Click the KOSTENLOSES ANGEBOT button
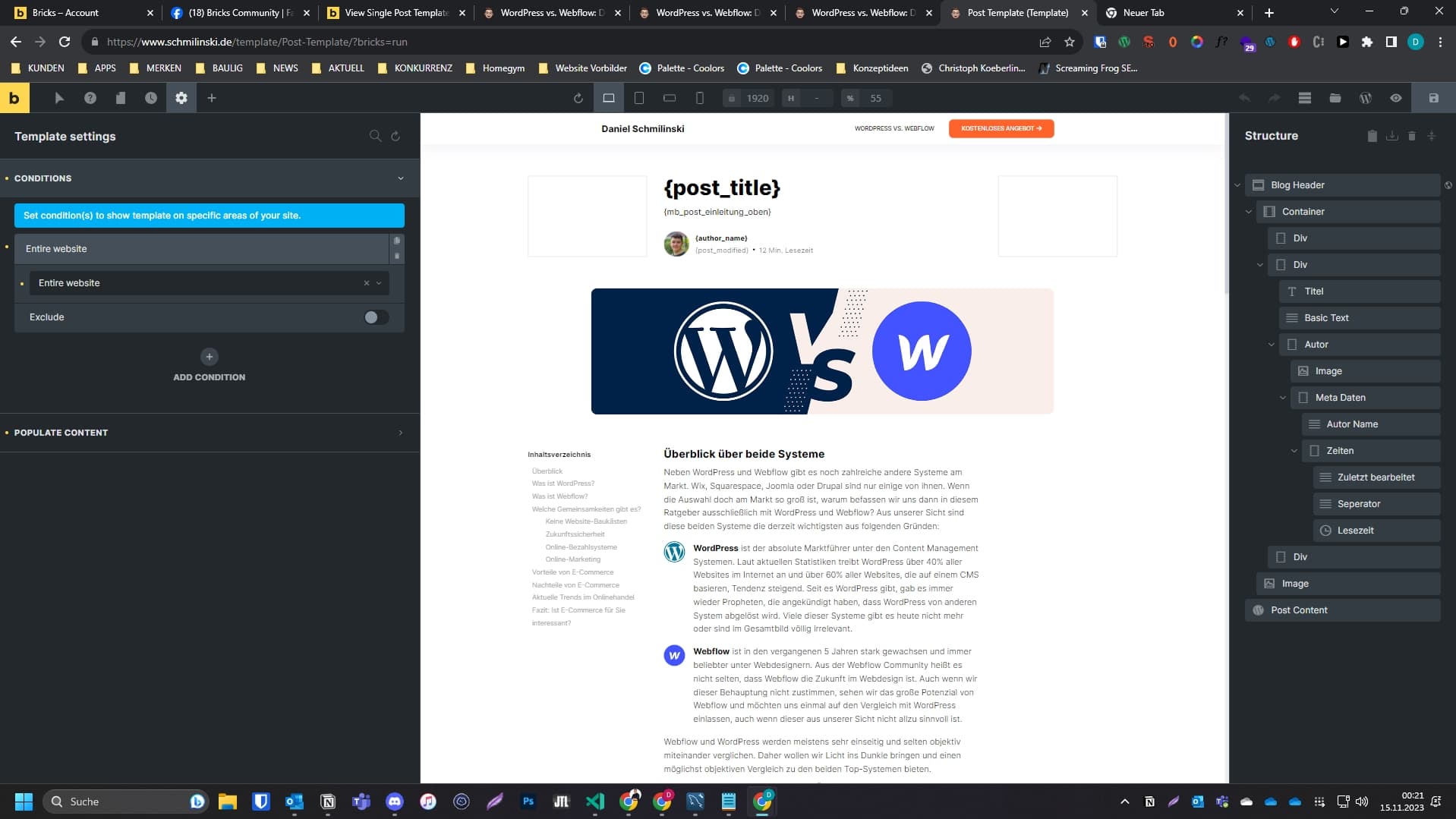Viewport: 1456px width, 819px height. 1001,128
